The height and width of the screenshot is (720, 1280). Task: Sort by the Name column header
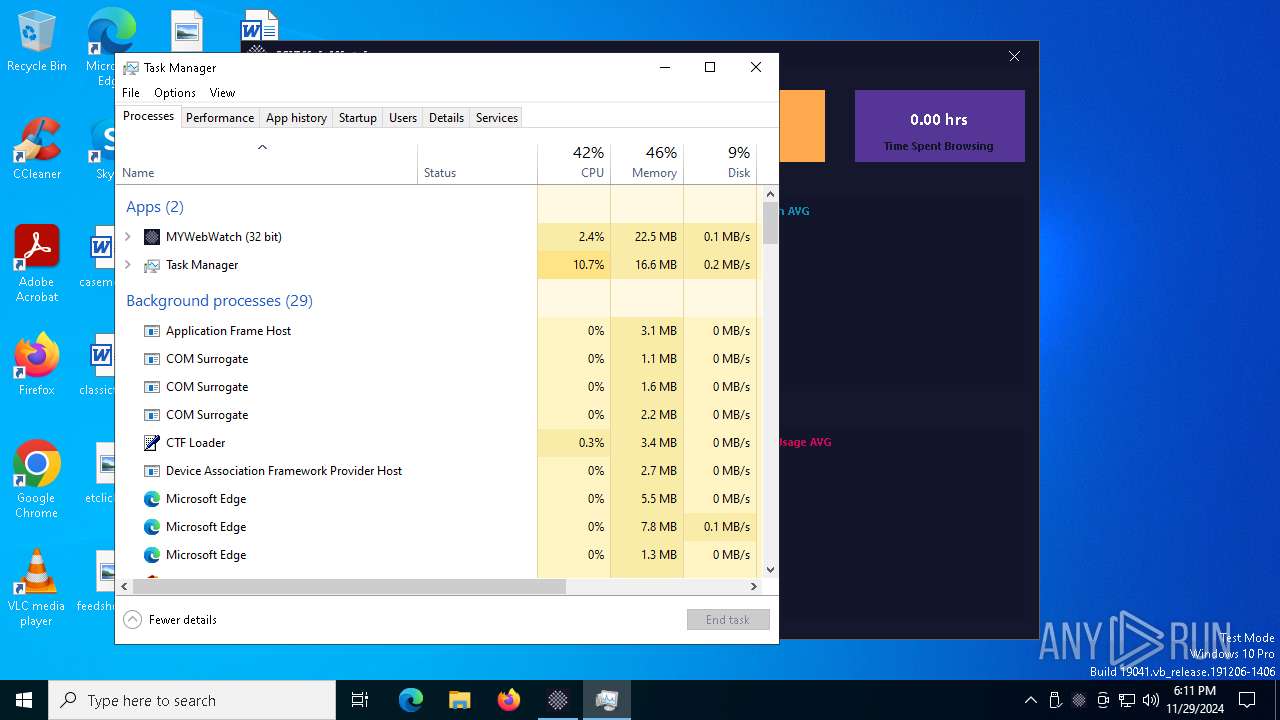click(x=266, y=163)
